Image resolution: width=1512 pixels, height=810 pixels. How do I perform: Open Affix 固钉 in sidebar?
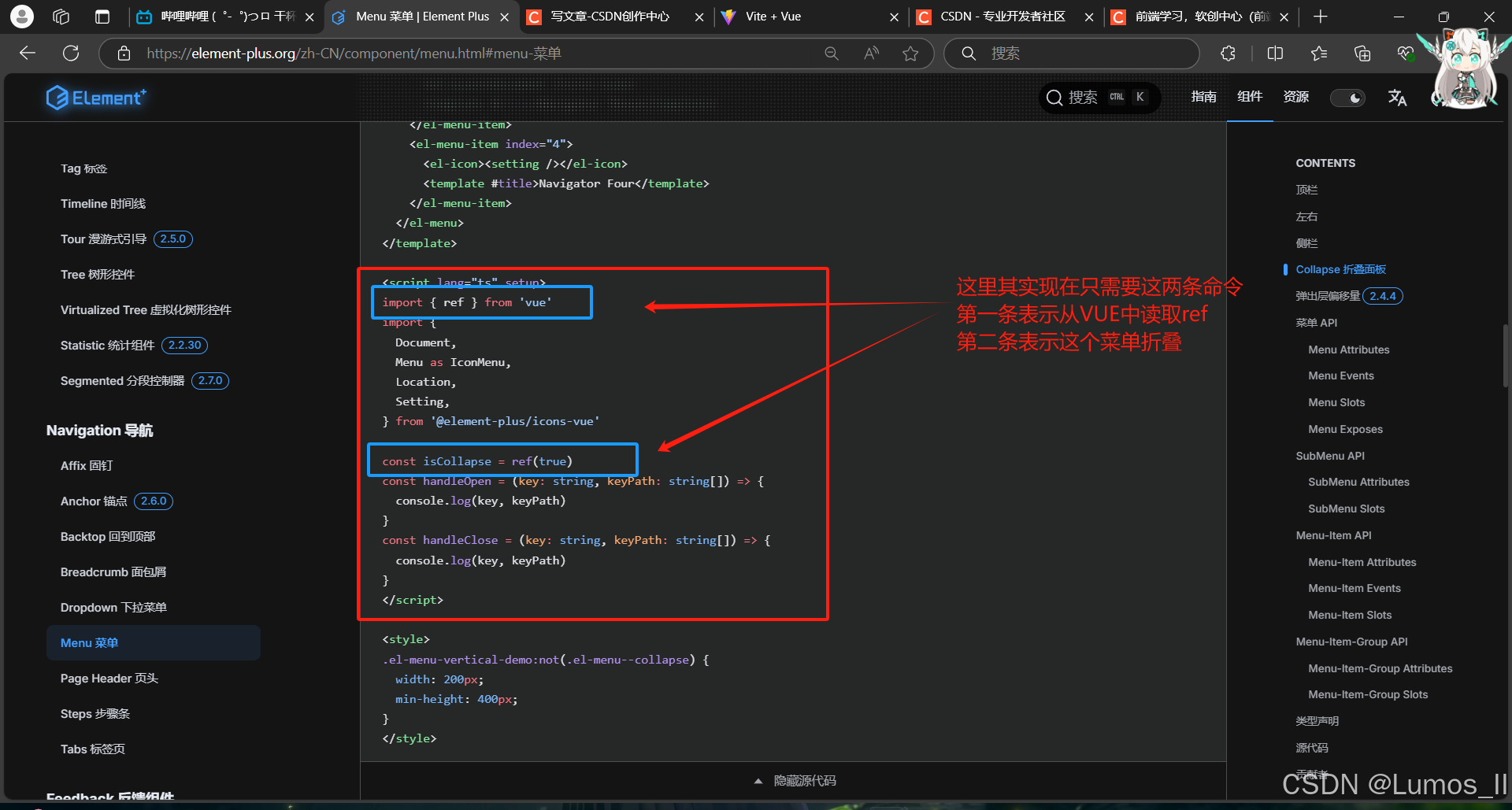pyautogui.click(x=87, y=466)
